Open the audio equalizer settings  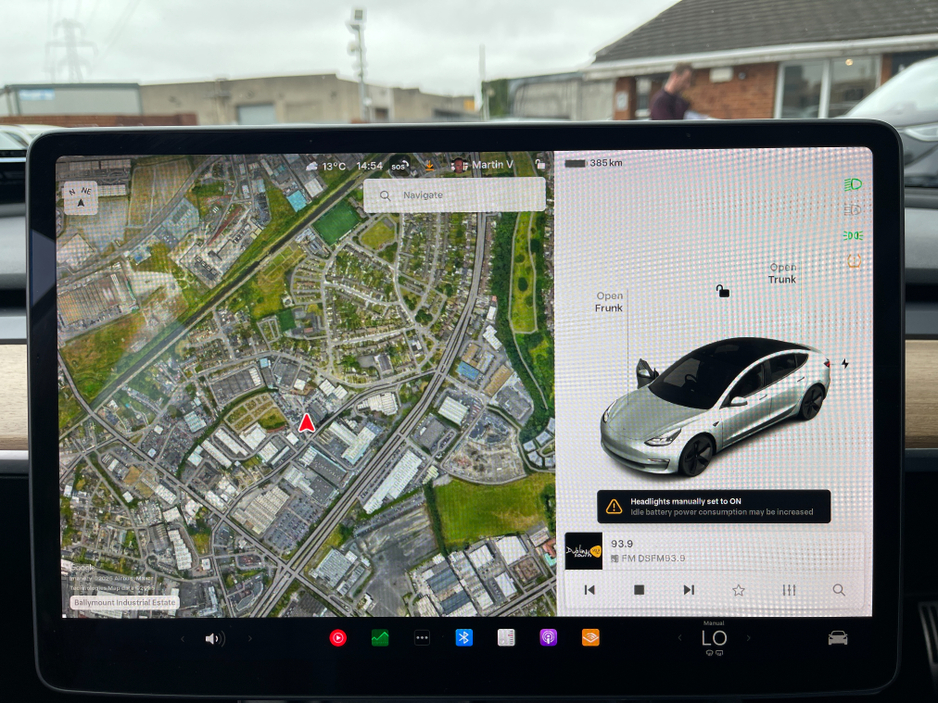(x=789, y=590)
